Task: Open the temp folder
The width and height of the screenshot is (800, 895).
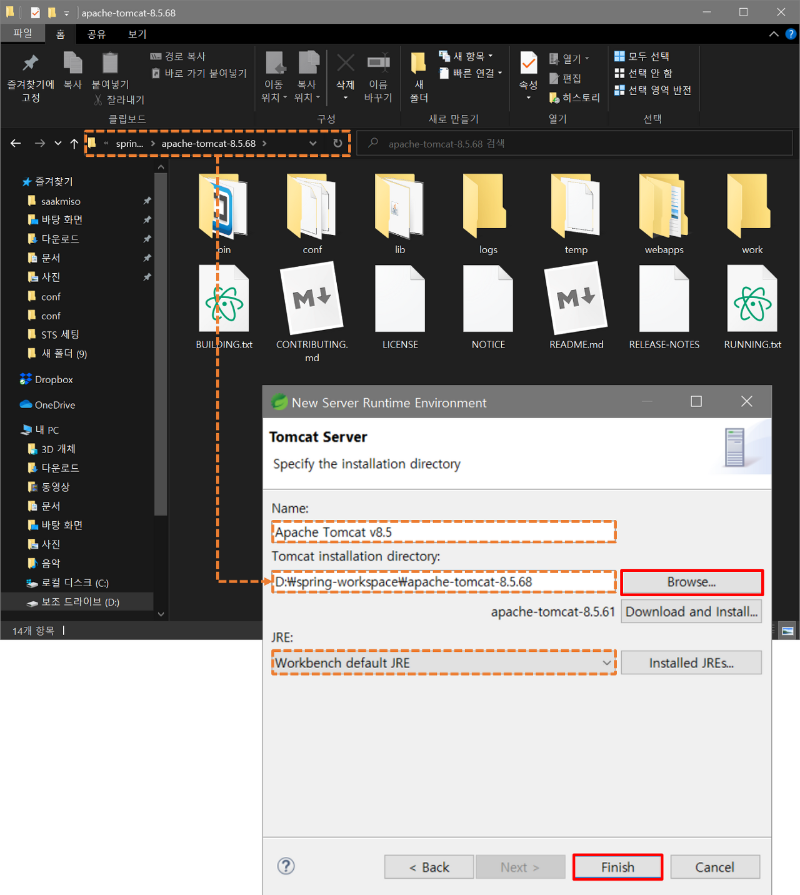Action: 576,214
